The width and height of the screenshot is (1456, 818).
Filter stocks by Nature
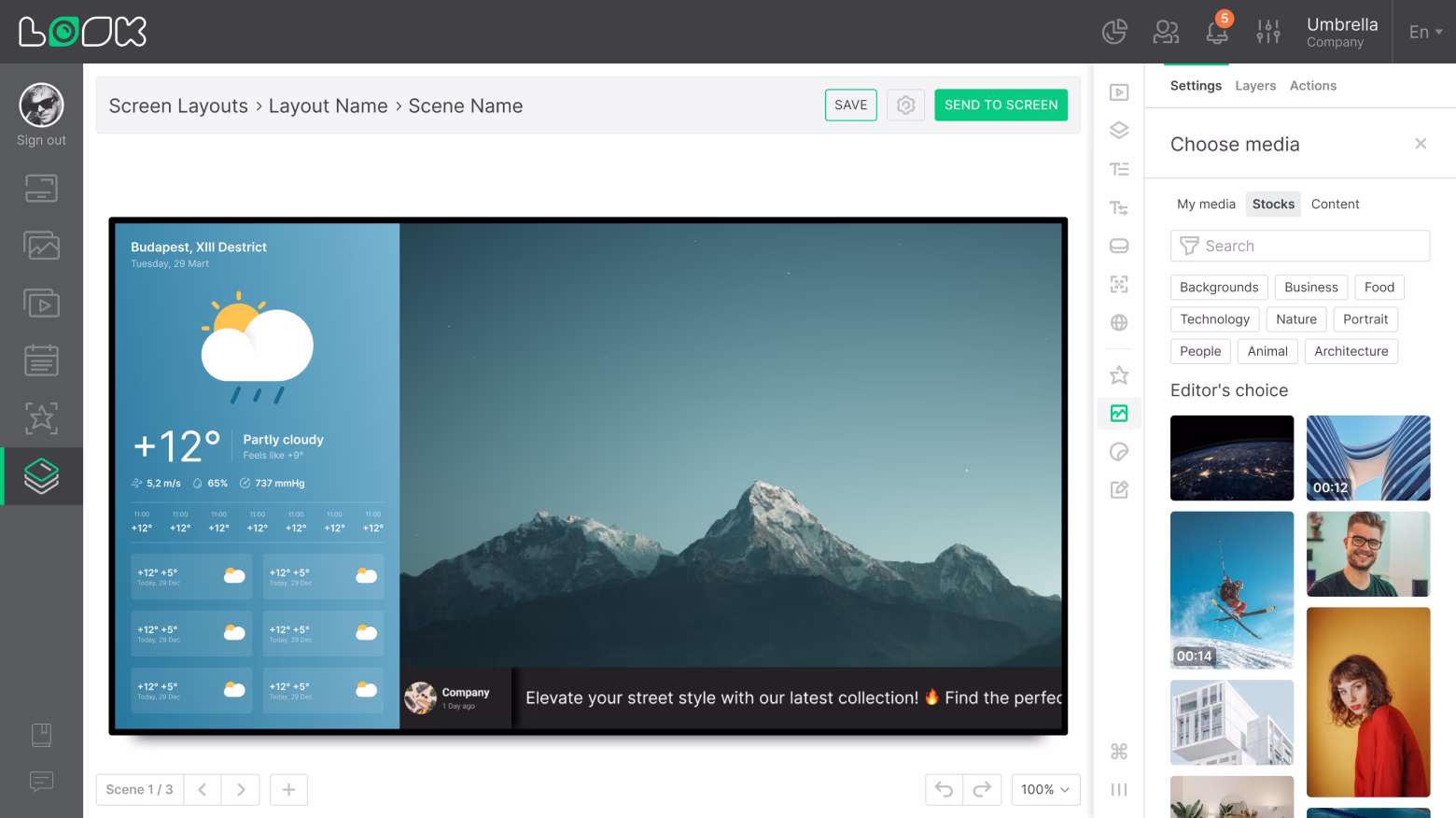pos(1296,319)
